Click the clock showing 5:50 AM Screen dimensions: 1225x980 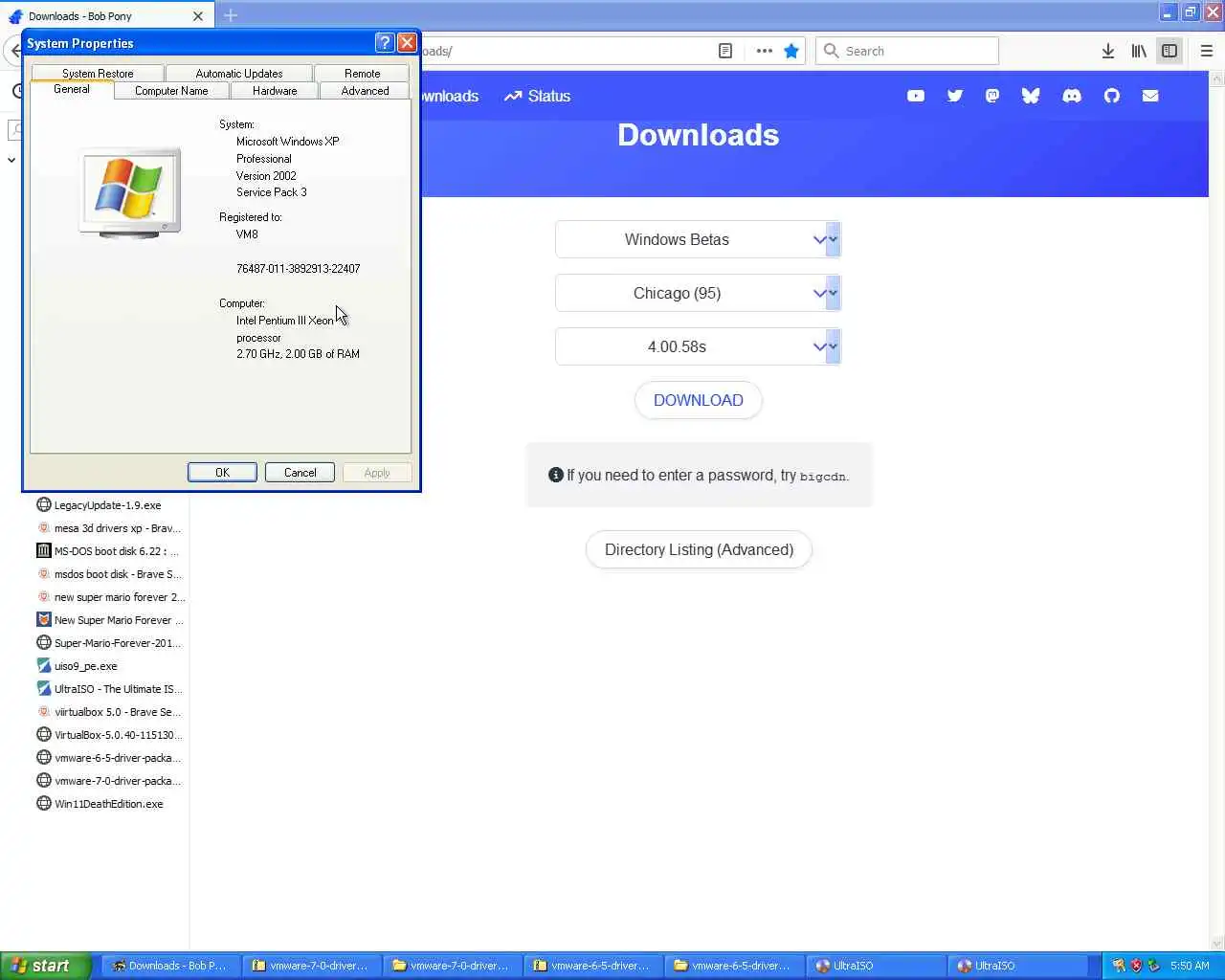click(1190, 966)
